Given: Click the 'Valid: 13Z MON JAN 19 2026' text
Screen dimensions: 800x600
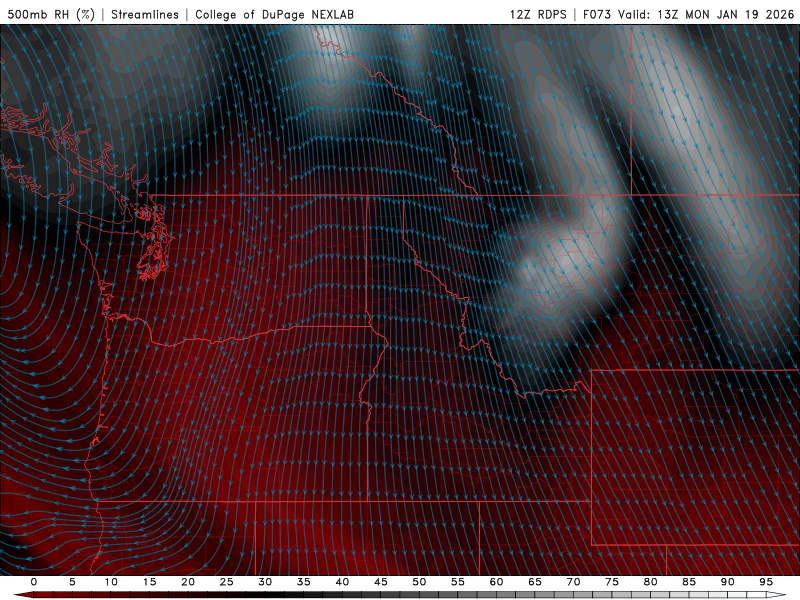Looking at the screenshot, I should click(707, 14).
